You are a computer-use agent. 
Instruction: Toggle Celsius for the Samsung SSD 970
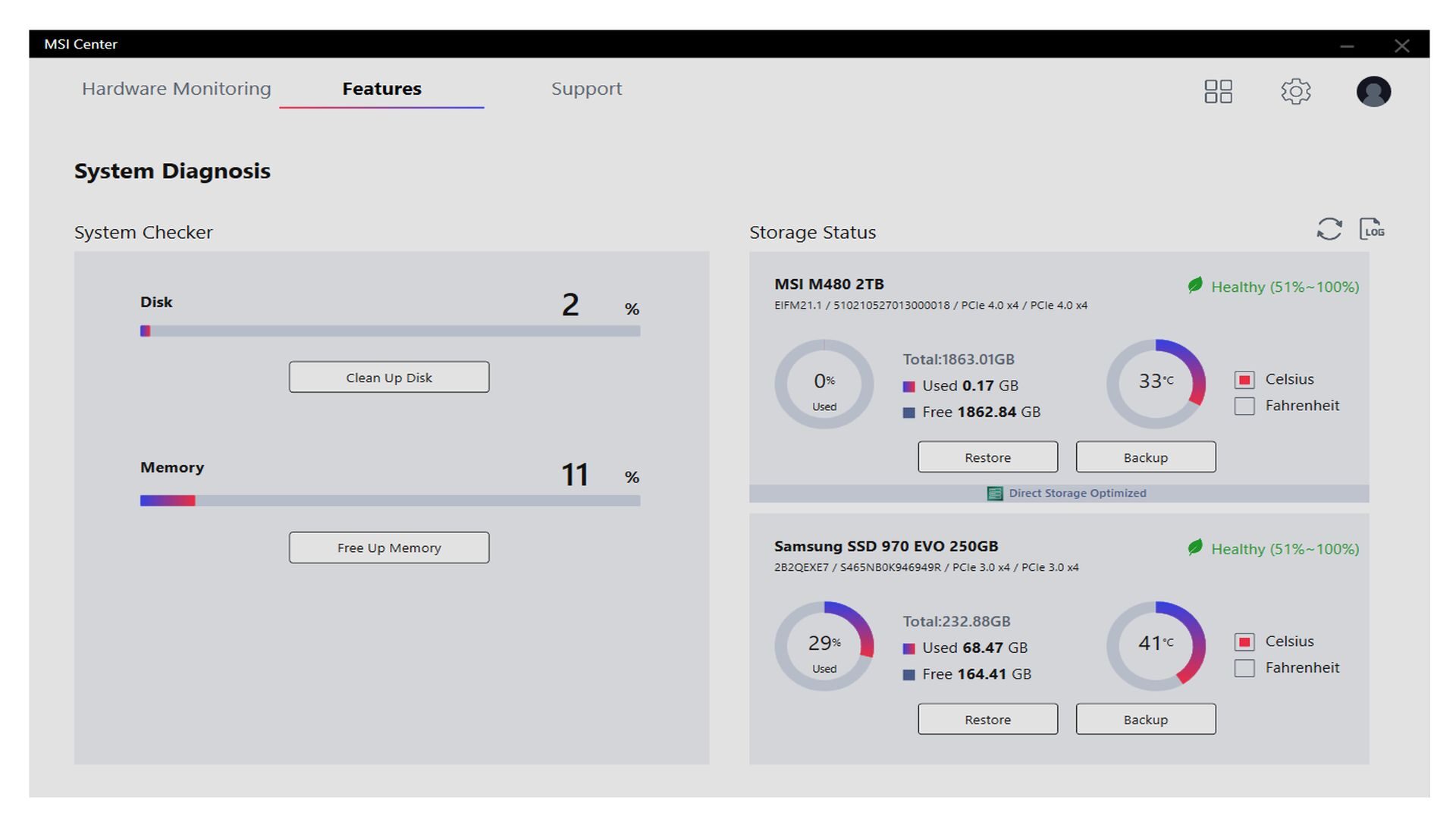pos(1244,642)
